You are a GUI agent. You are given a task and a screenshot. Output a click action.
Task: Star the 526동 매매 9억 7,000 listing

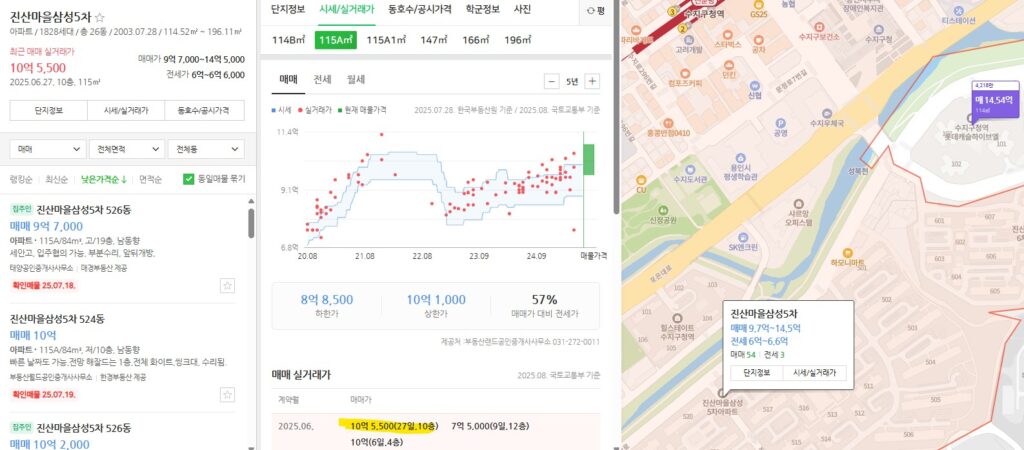pos(227,285)
